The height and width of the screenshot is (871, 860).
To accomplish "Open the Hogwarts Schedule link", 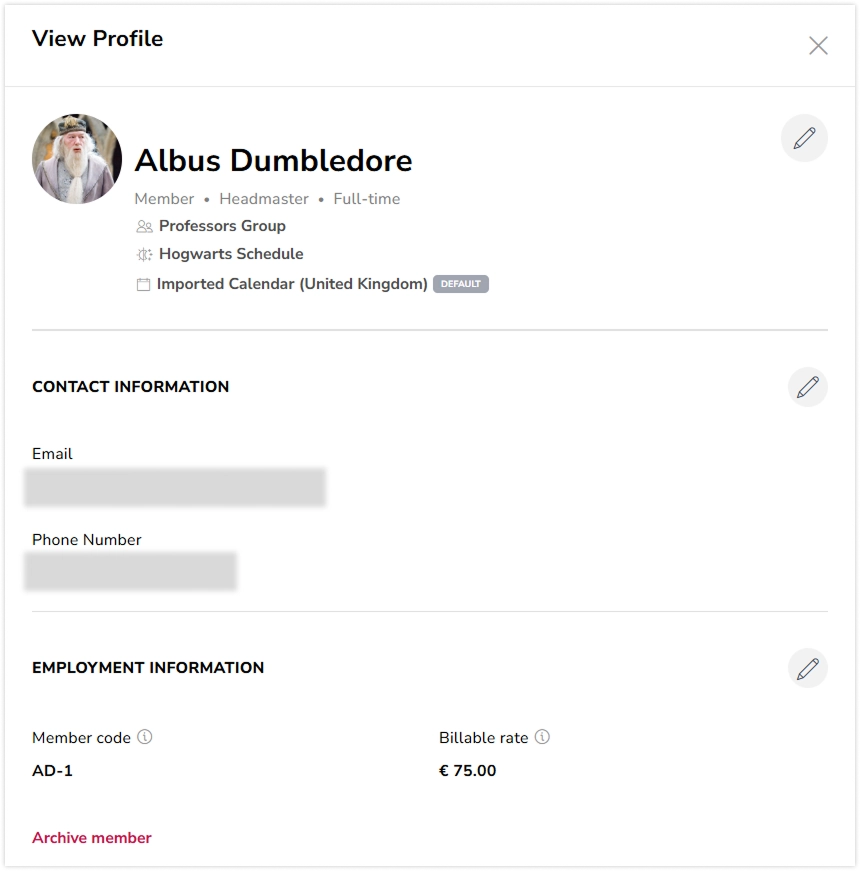I will pyautogui.click(x=231, y=254).
